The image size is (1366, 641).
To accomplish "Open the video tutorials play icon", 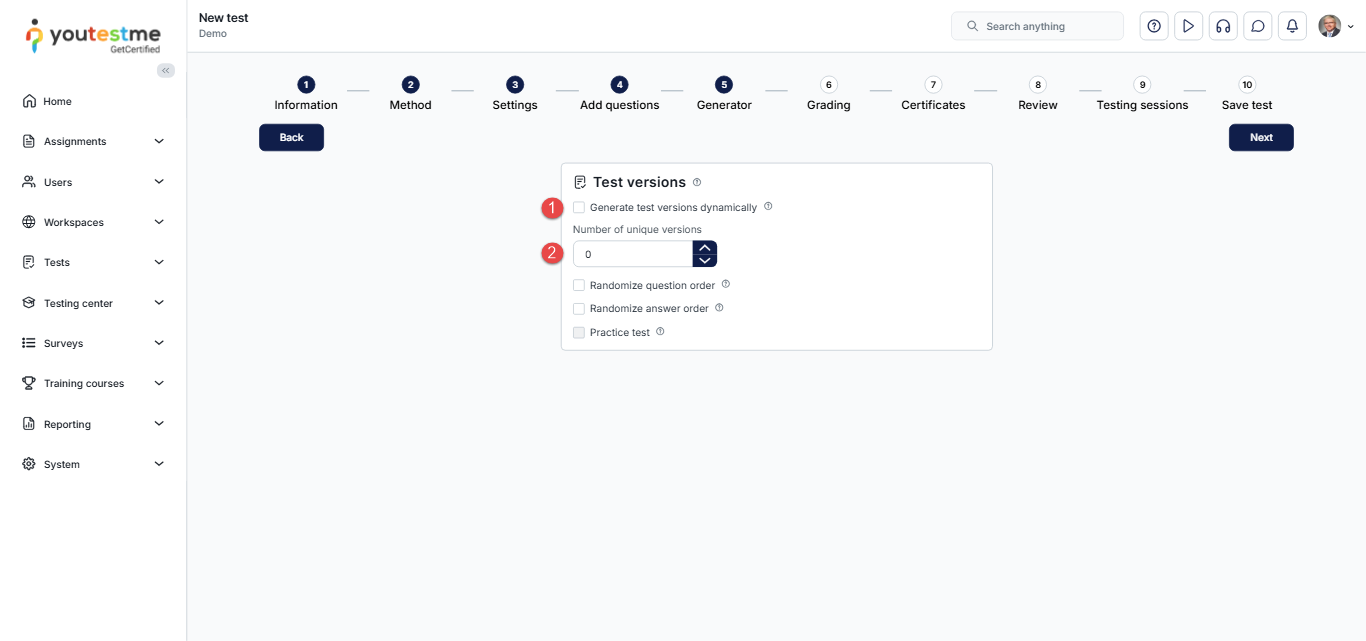I will [1188, 26].
